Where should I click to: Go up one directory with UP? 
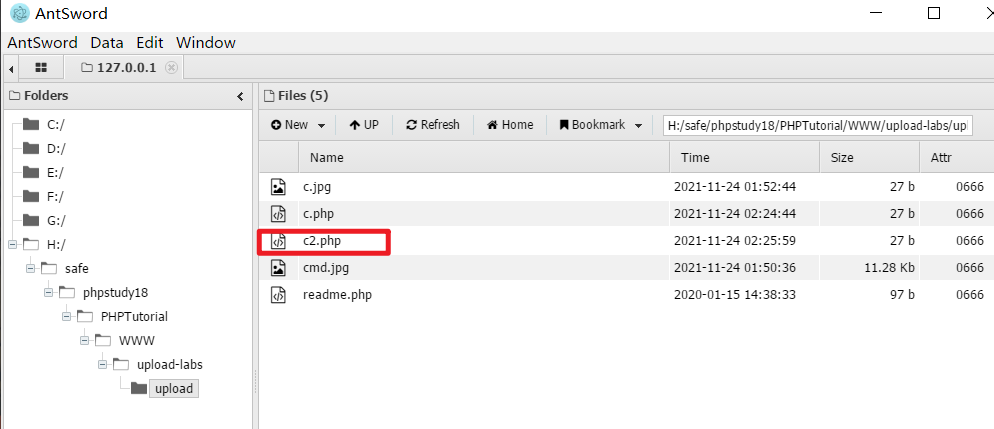(x=364, y=125)
